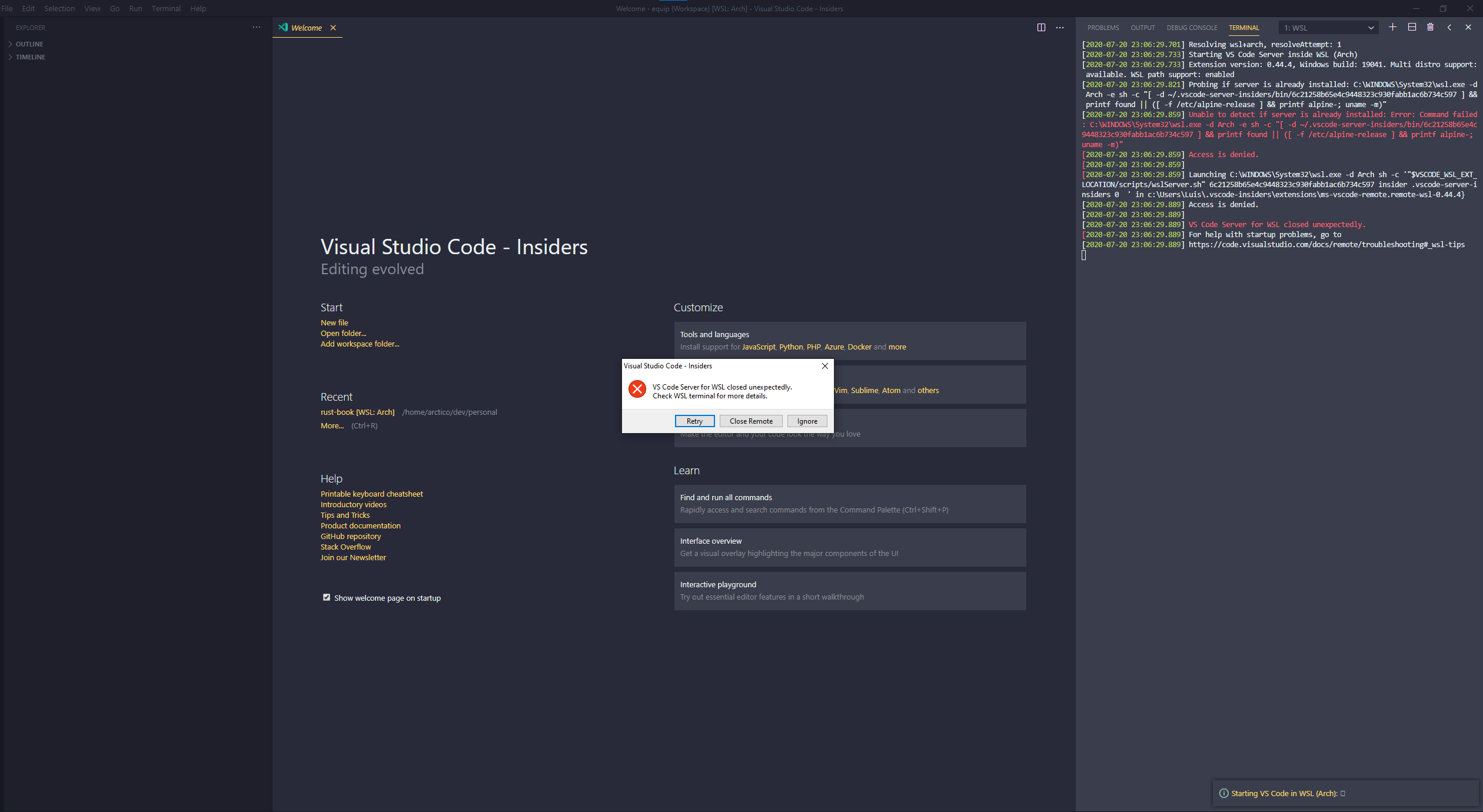Click JavaScript in Tools and languages

(x=759, y=347)
